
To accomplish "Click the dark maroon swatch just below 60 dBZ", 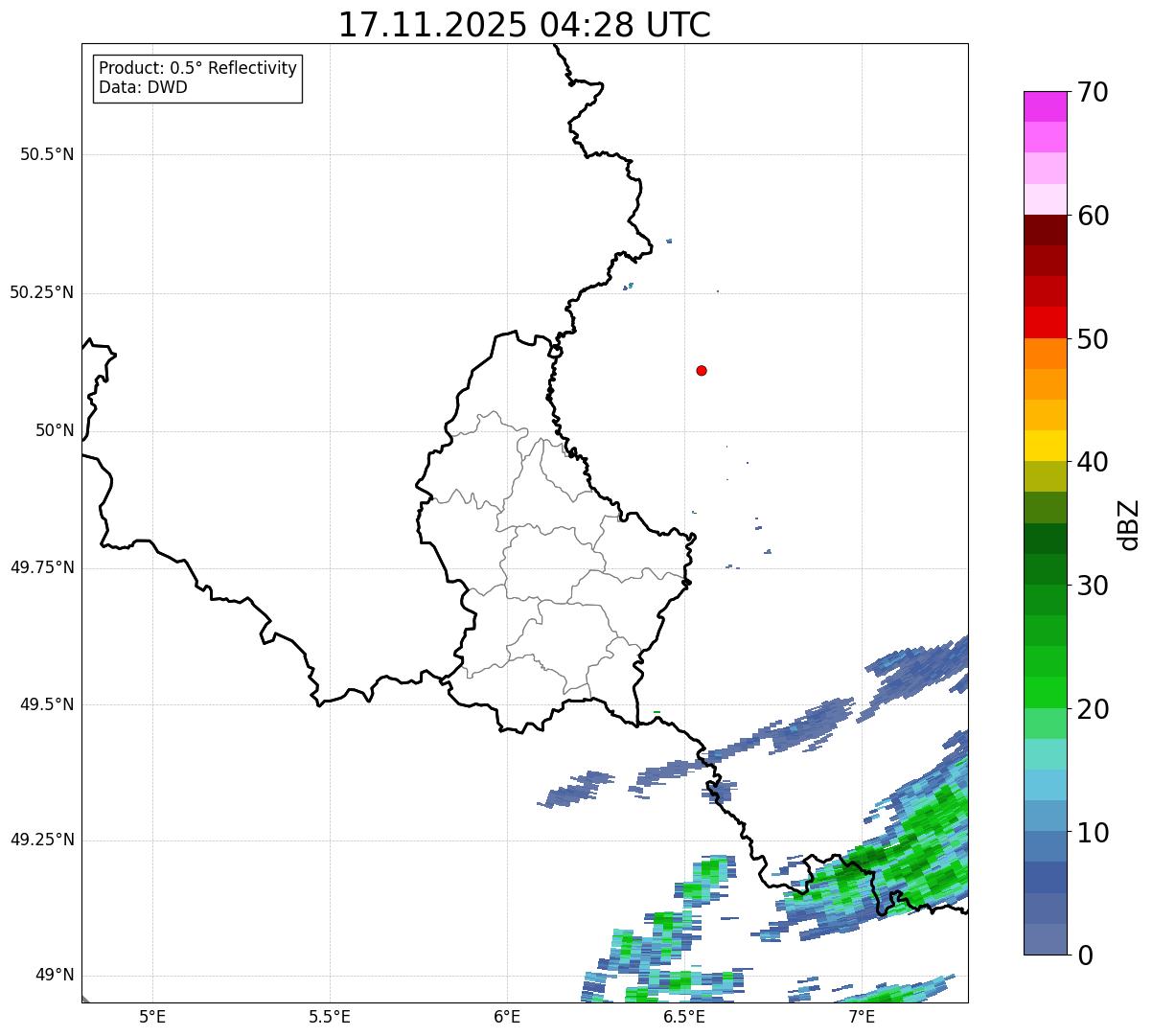I will point(1045,230).
